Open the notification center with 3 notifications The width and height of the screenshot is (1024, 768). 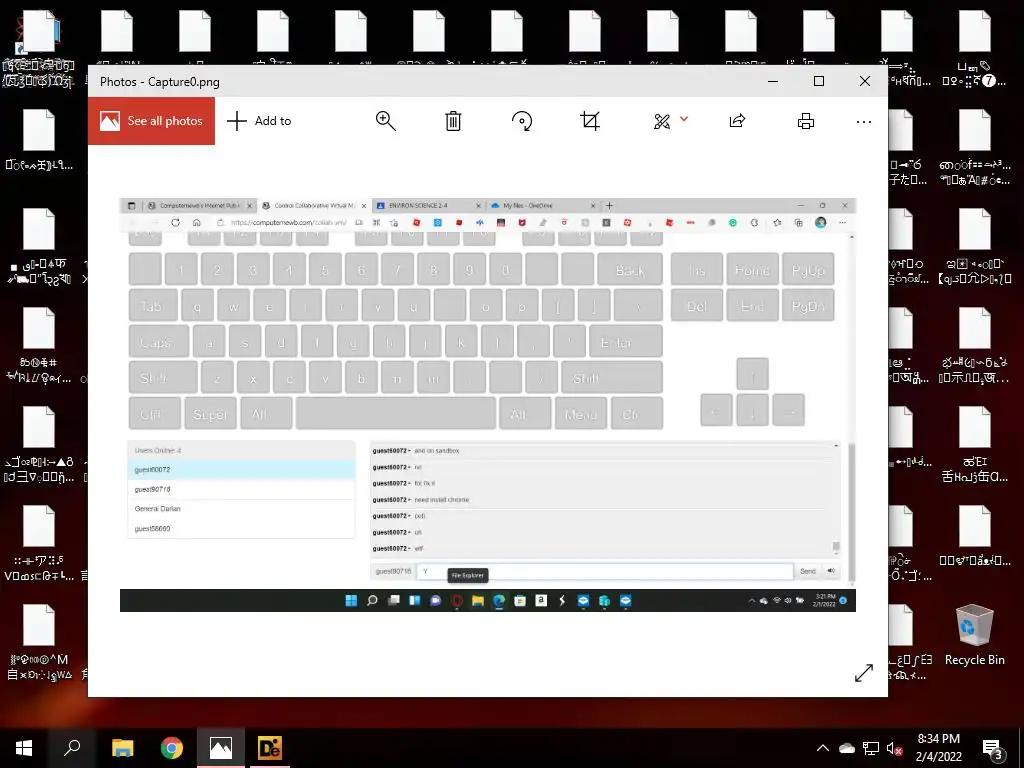tap(994, 749)
